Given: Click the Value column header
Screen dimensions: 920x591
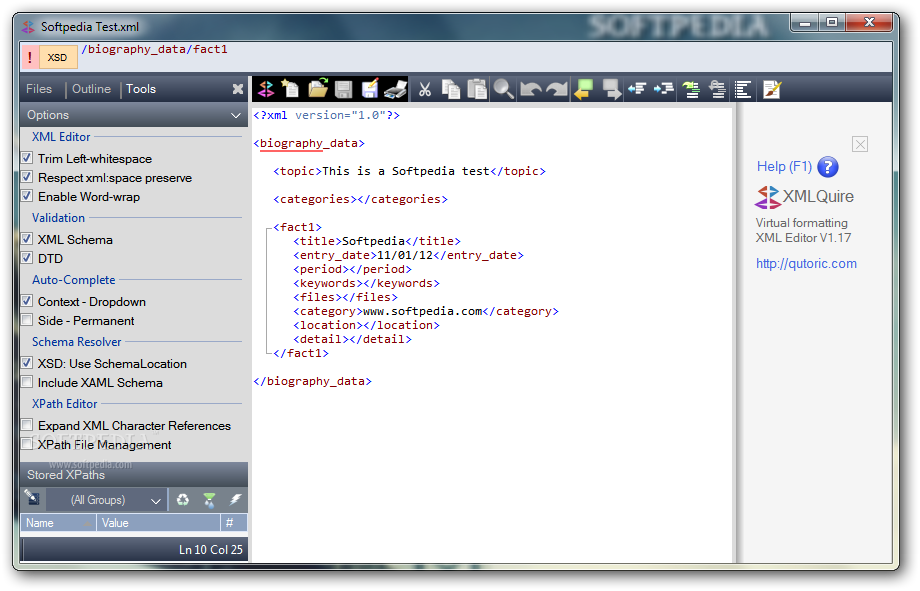Looking at the screenshot, I should click(158, 522).
